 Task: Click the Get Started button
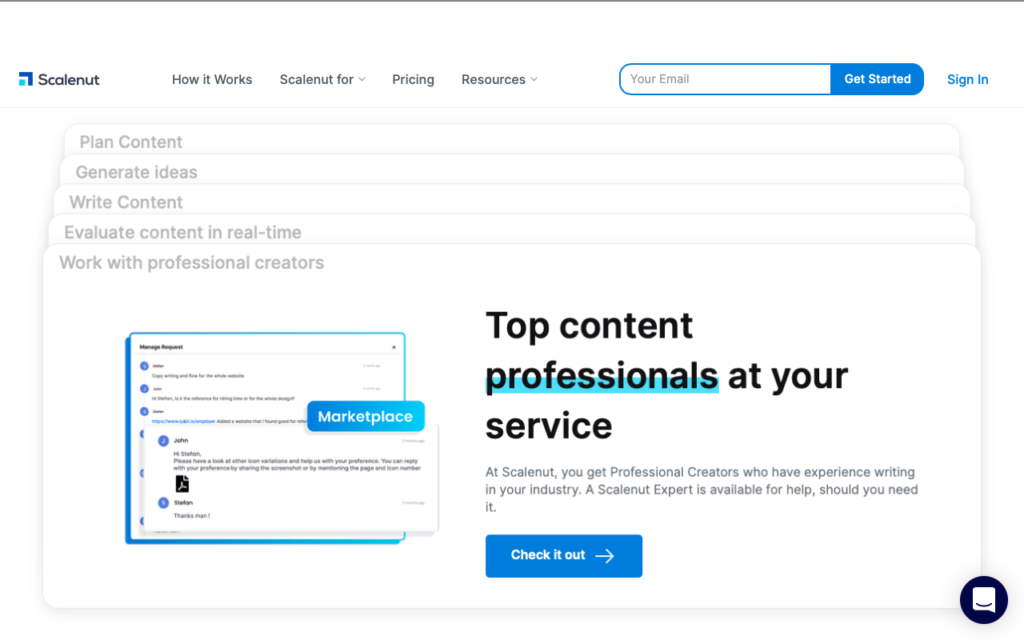pyautogui.click(x=877, y=79)
